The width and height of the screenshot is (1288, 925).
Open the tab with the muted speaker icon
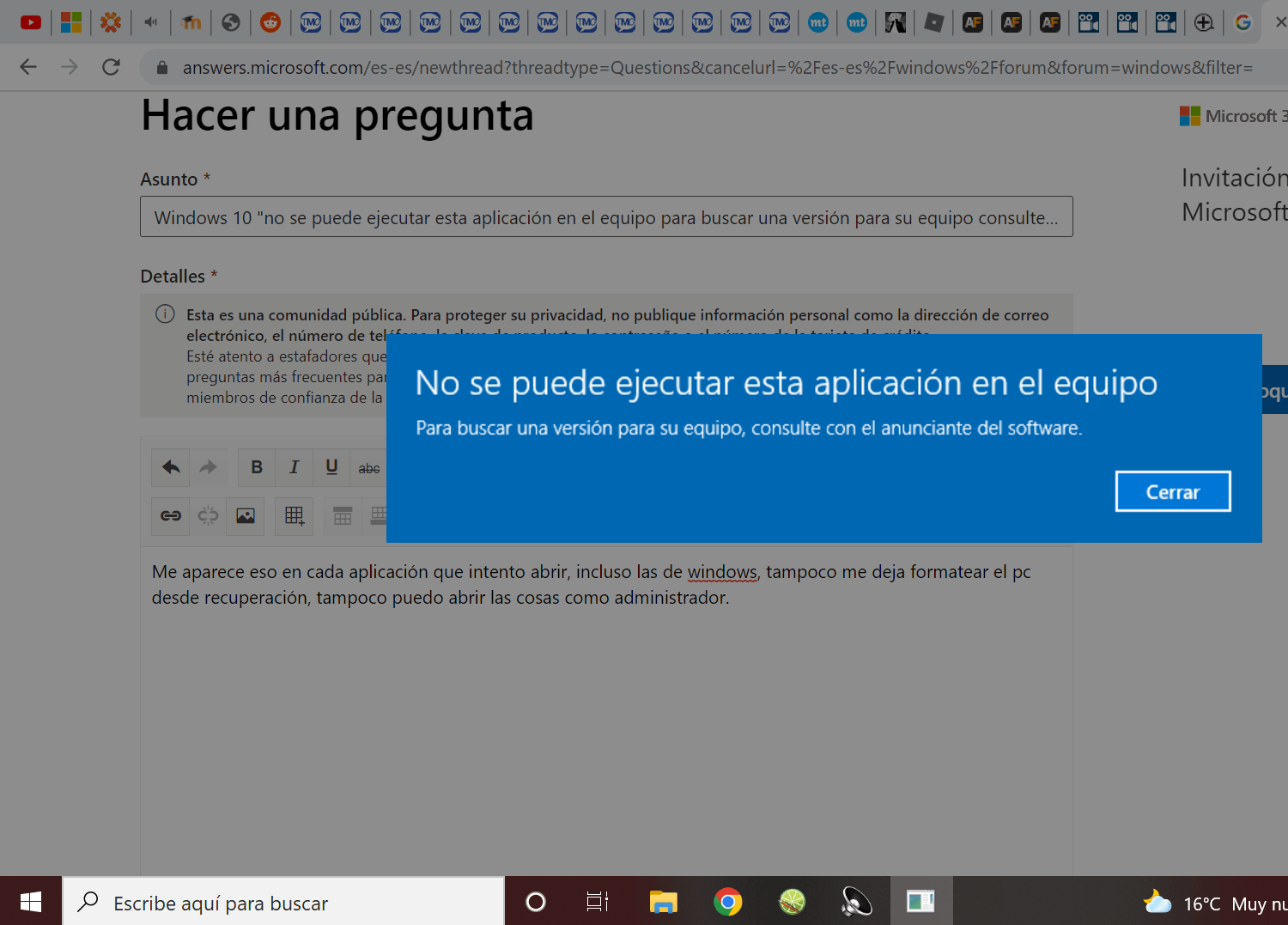151,22
